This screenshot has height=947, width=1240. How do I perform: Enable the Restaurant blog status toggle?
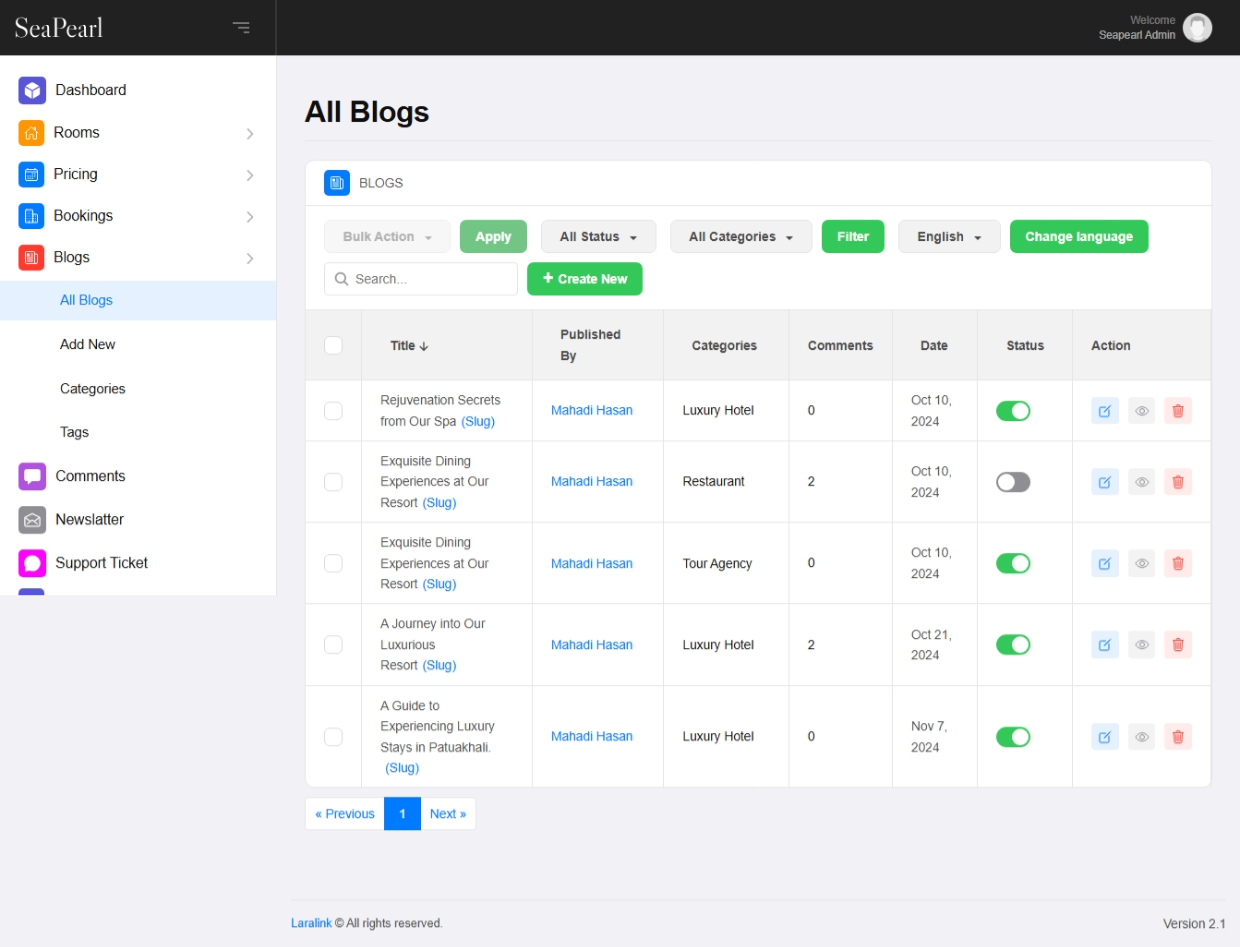click(x=1013, y=482)
